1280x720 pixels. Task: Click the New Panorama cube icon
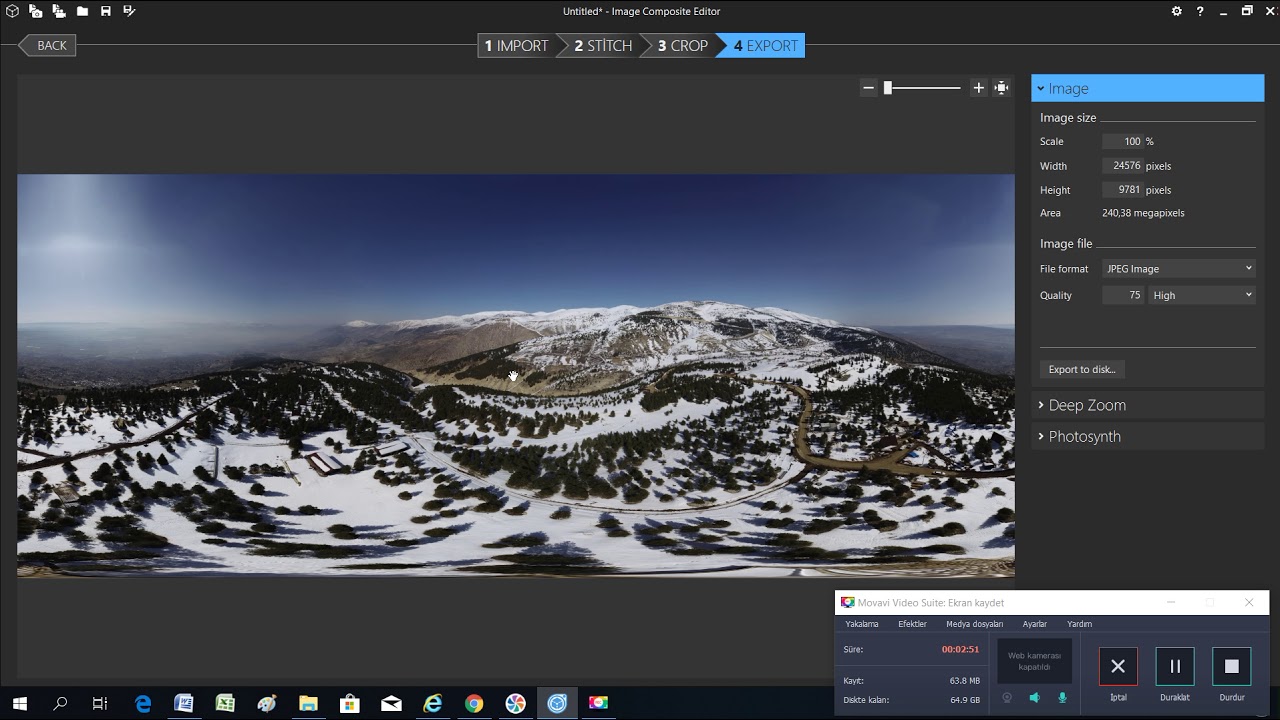12,11
